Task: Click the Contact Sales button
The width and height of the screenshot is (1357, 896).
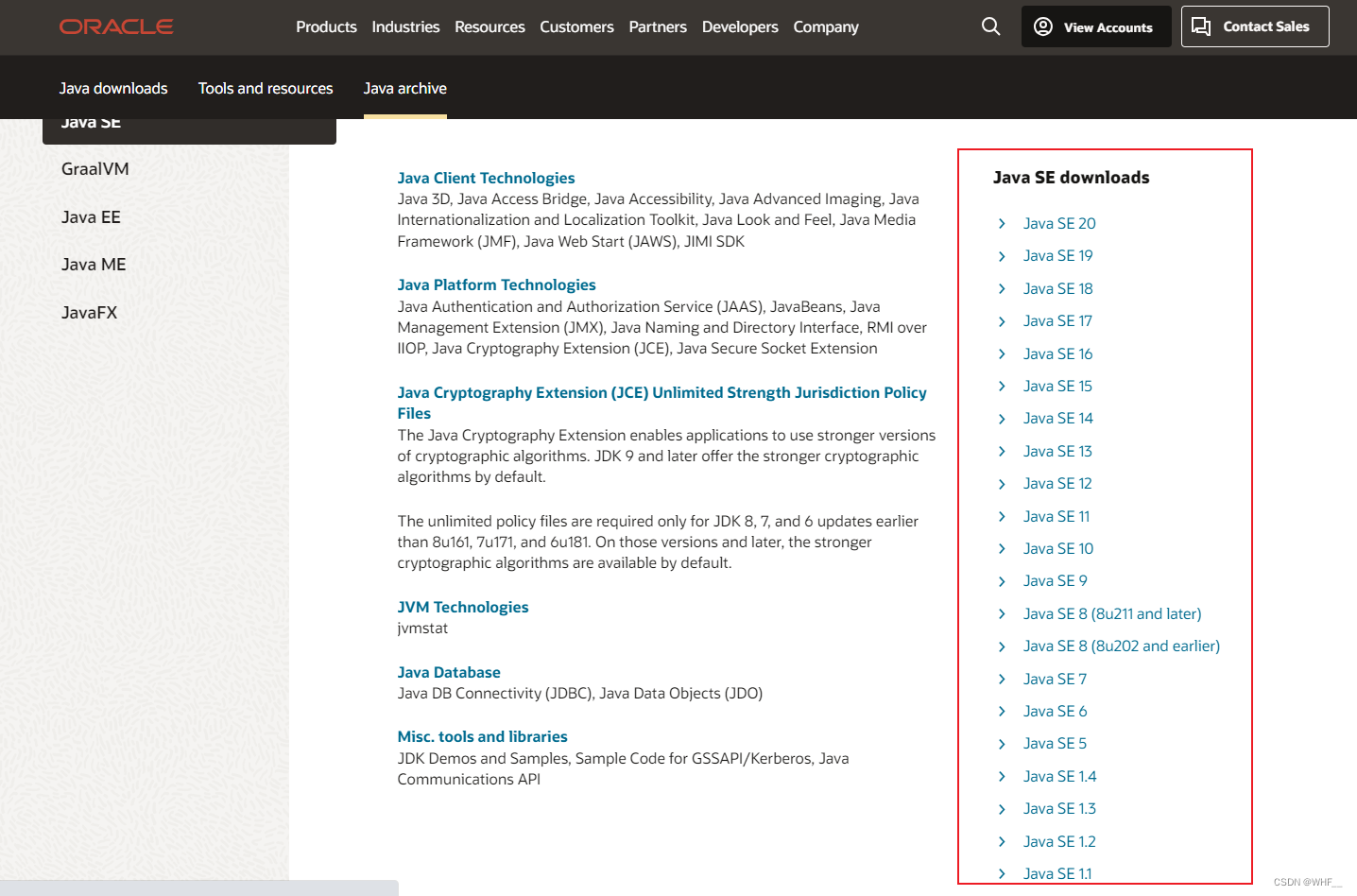Action: pyautogui.click(x=1255, y=26)
